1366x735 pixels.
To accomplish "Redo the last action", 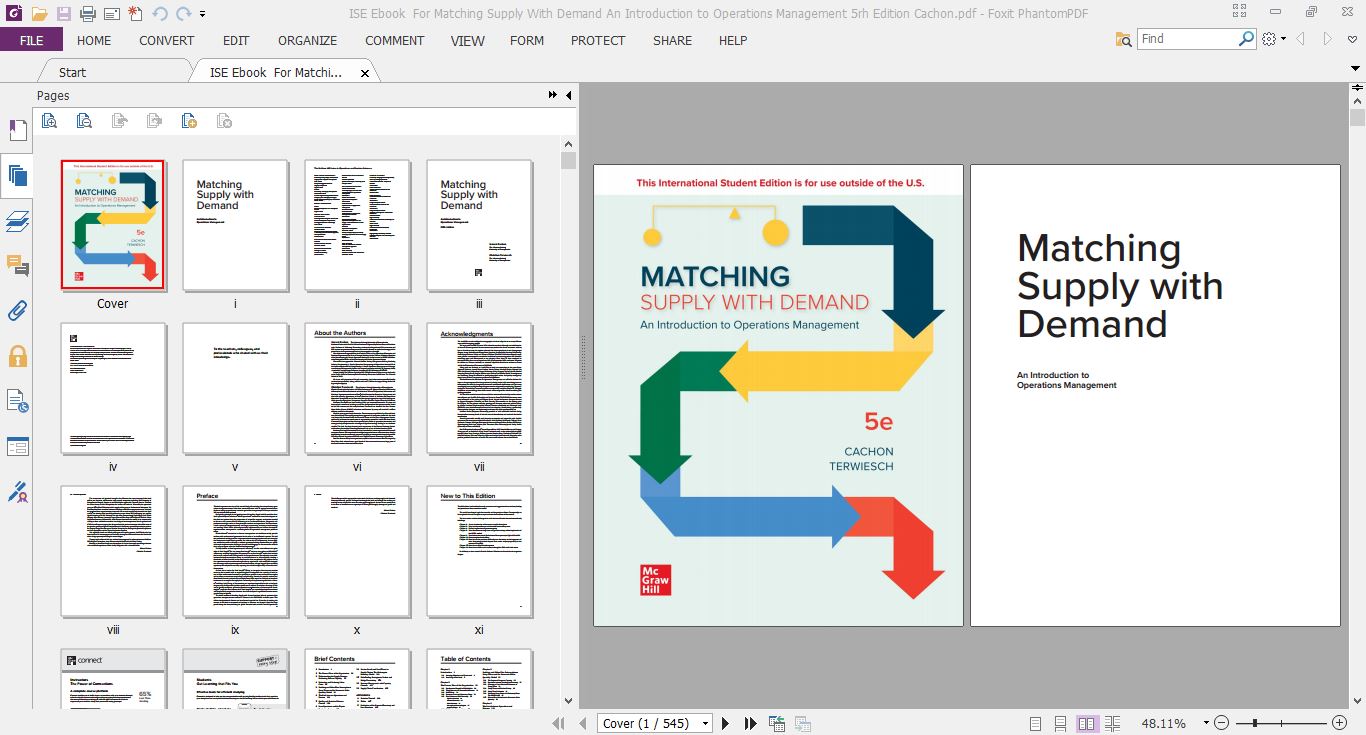I will [x=183, y=14].
